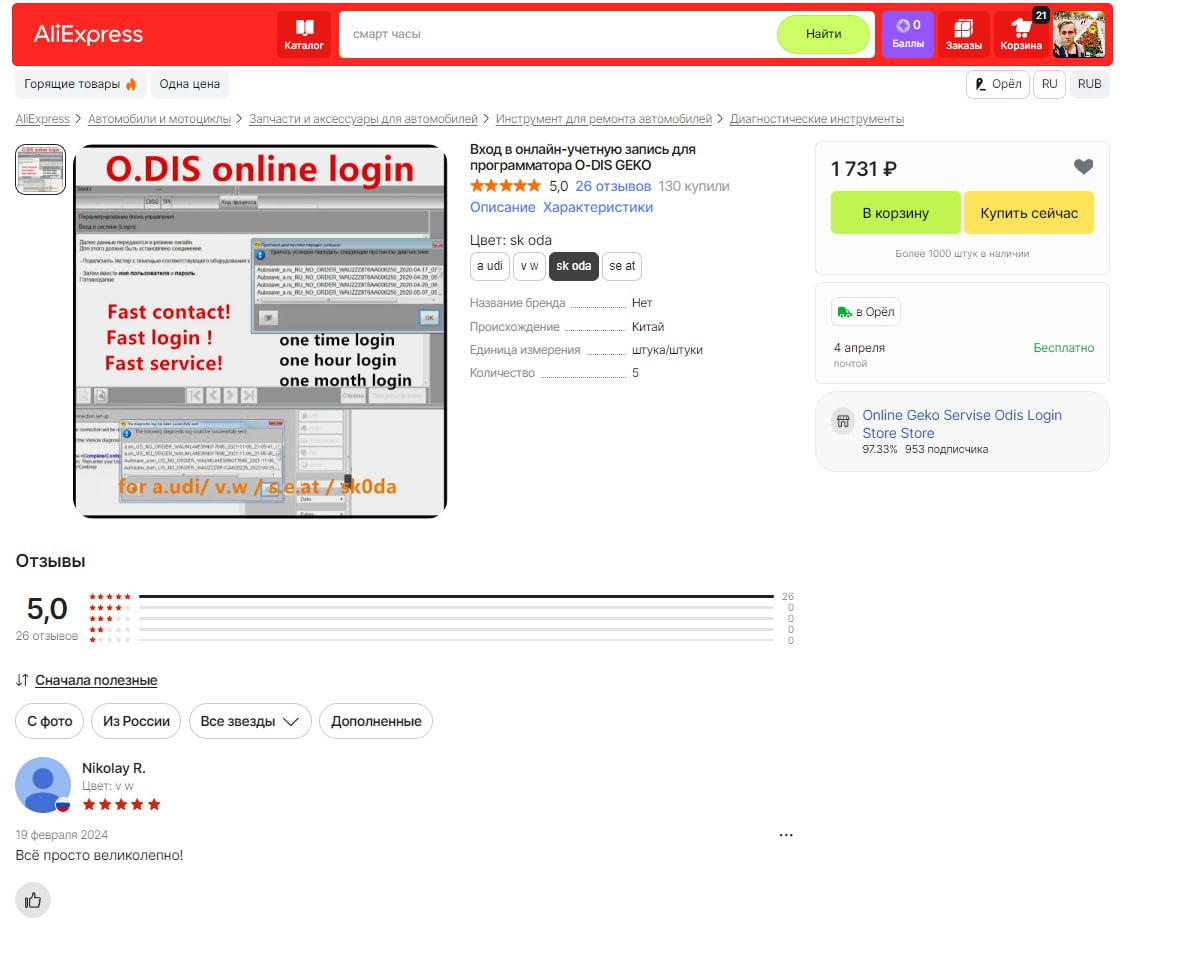This screenshot has height=954, width=1198.
Task: Filter reviews Из России
Action: [x=136, y=721]
